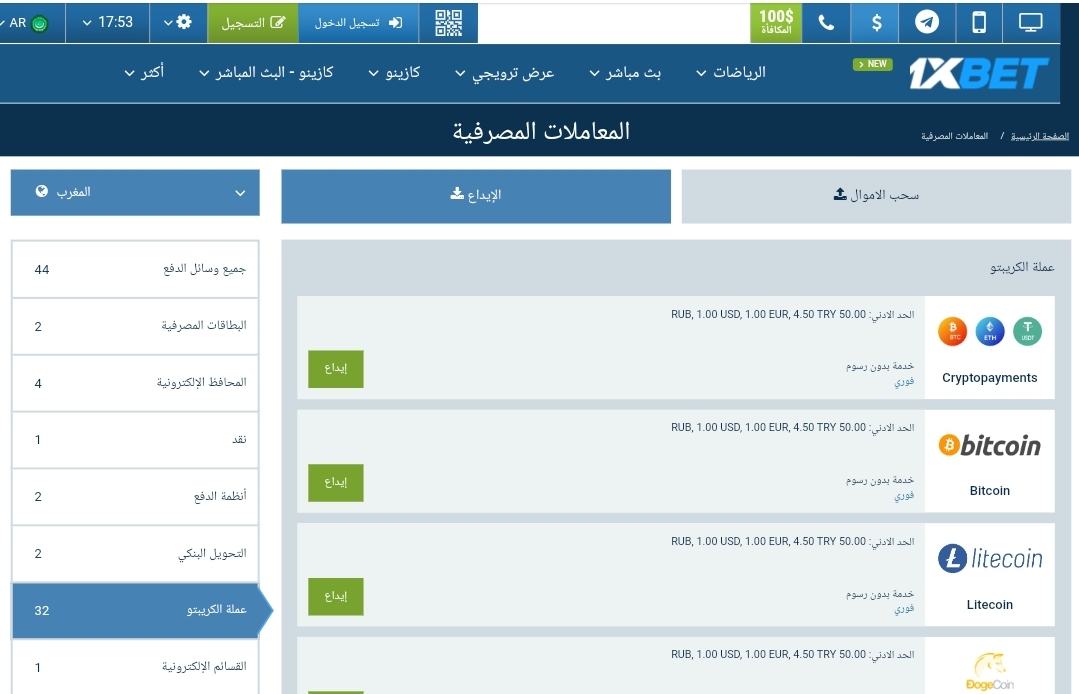Go to 1XBET home logo
This screenshot has width=1079, height=694.
[978, 73]
